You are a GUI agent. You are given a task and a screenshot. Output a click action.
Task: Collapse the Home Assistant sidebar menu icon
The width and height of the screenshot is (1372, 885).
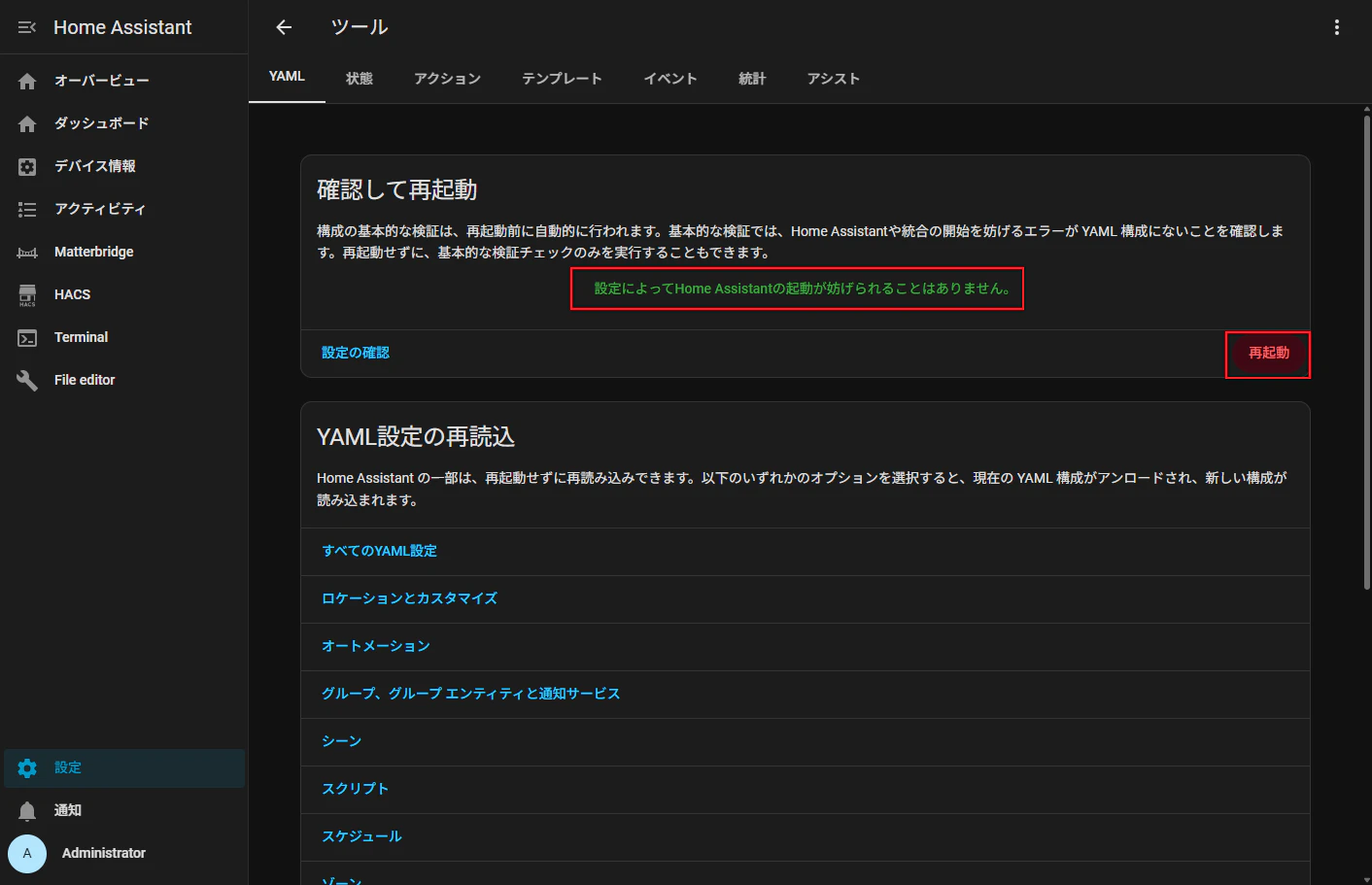click(x=27, y=27)
